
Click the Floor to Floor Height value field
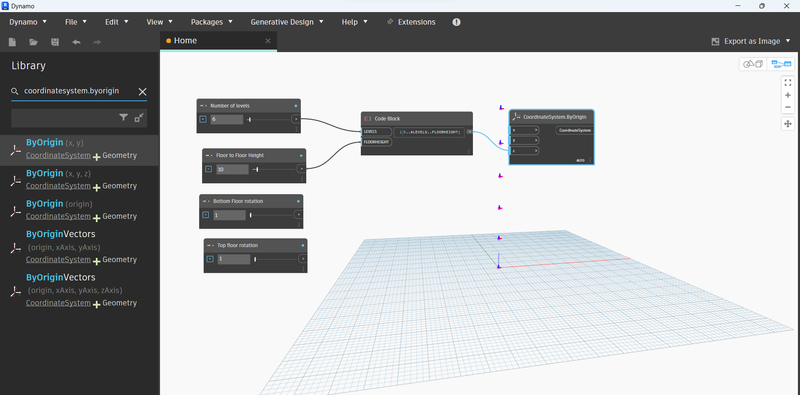pyautogui.click(x=232, y=169)
